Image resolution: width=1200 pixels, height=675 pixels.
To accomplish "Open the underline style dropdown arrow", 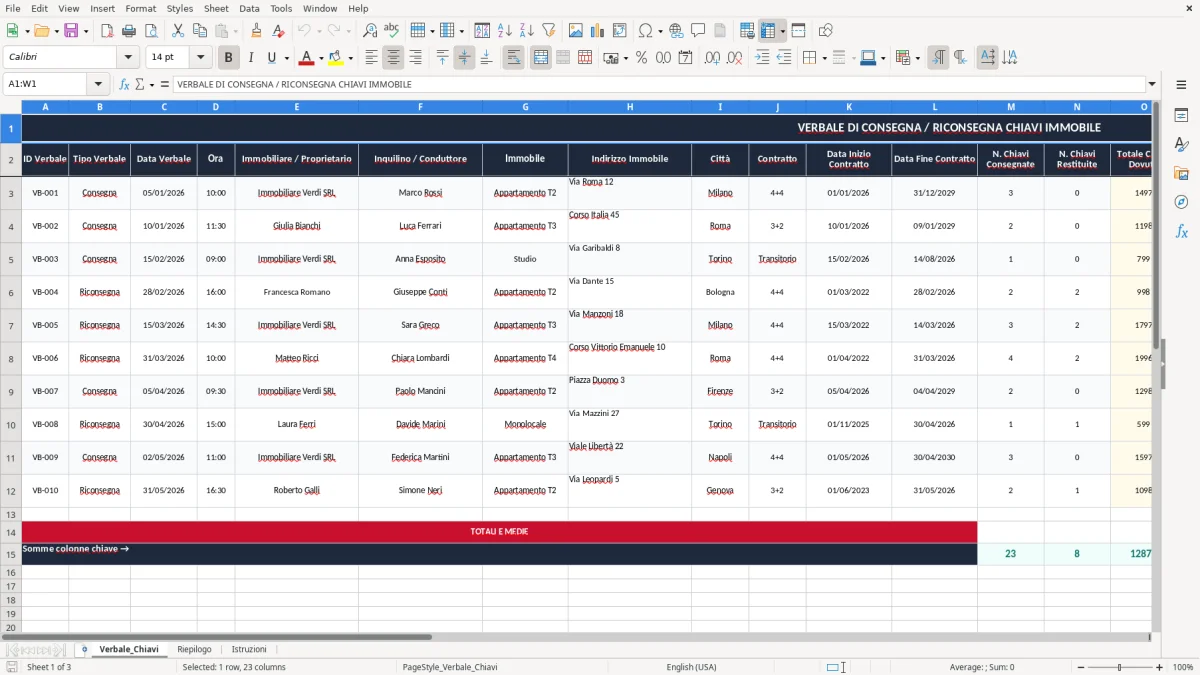I will [285, 58].
